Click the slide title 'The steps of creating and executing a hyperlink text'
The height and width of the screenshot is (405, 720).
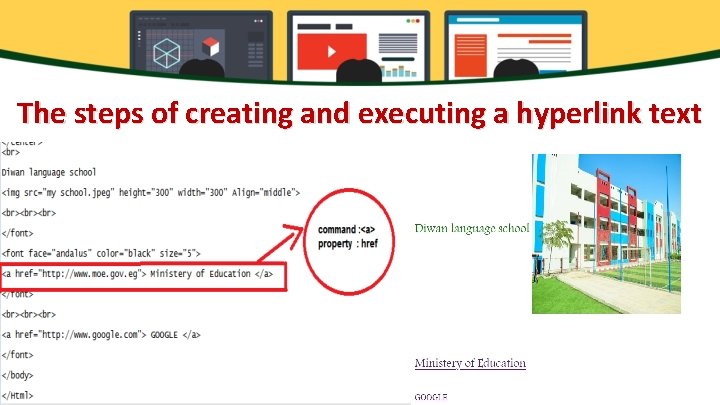click(x=359, y=113)
